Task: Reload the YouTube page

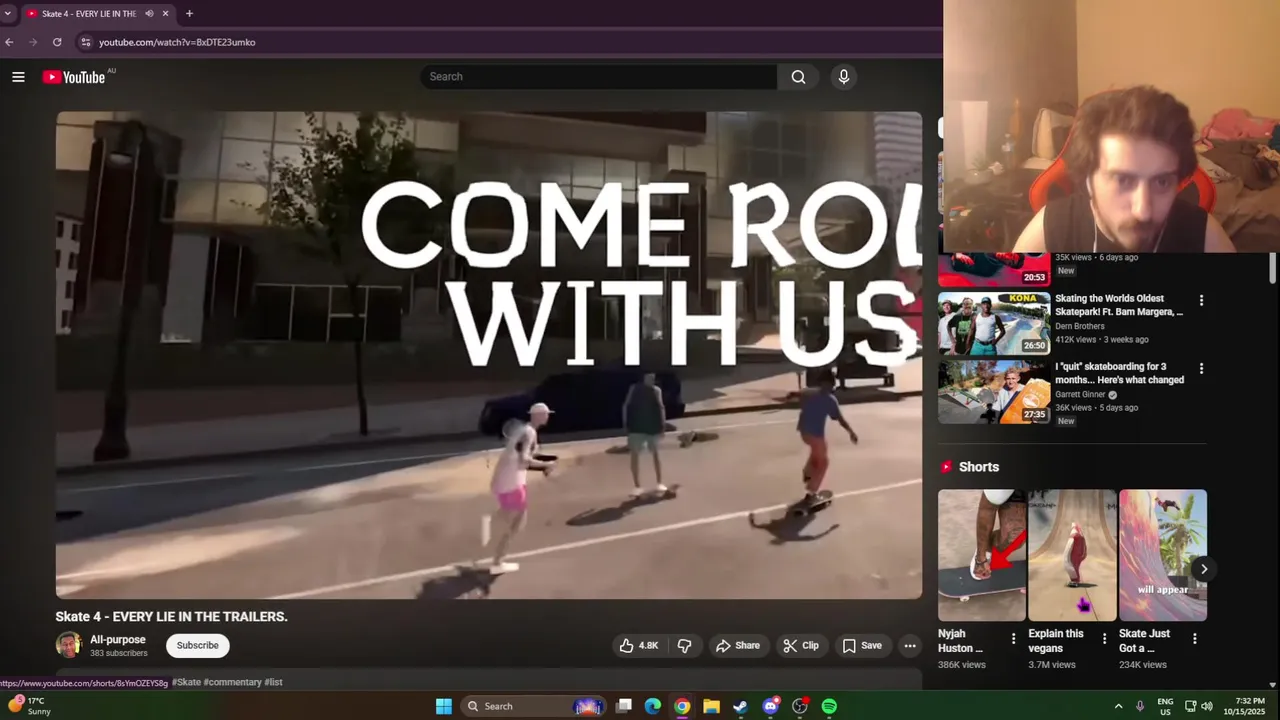Action: click(x=57, y=42)
